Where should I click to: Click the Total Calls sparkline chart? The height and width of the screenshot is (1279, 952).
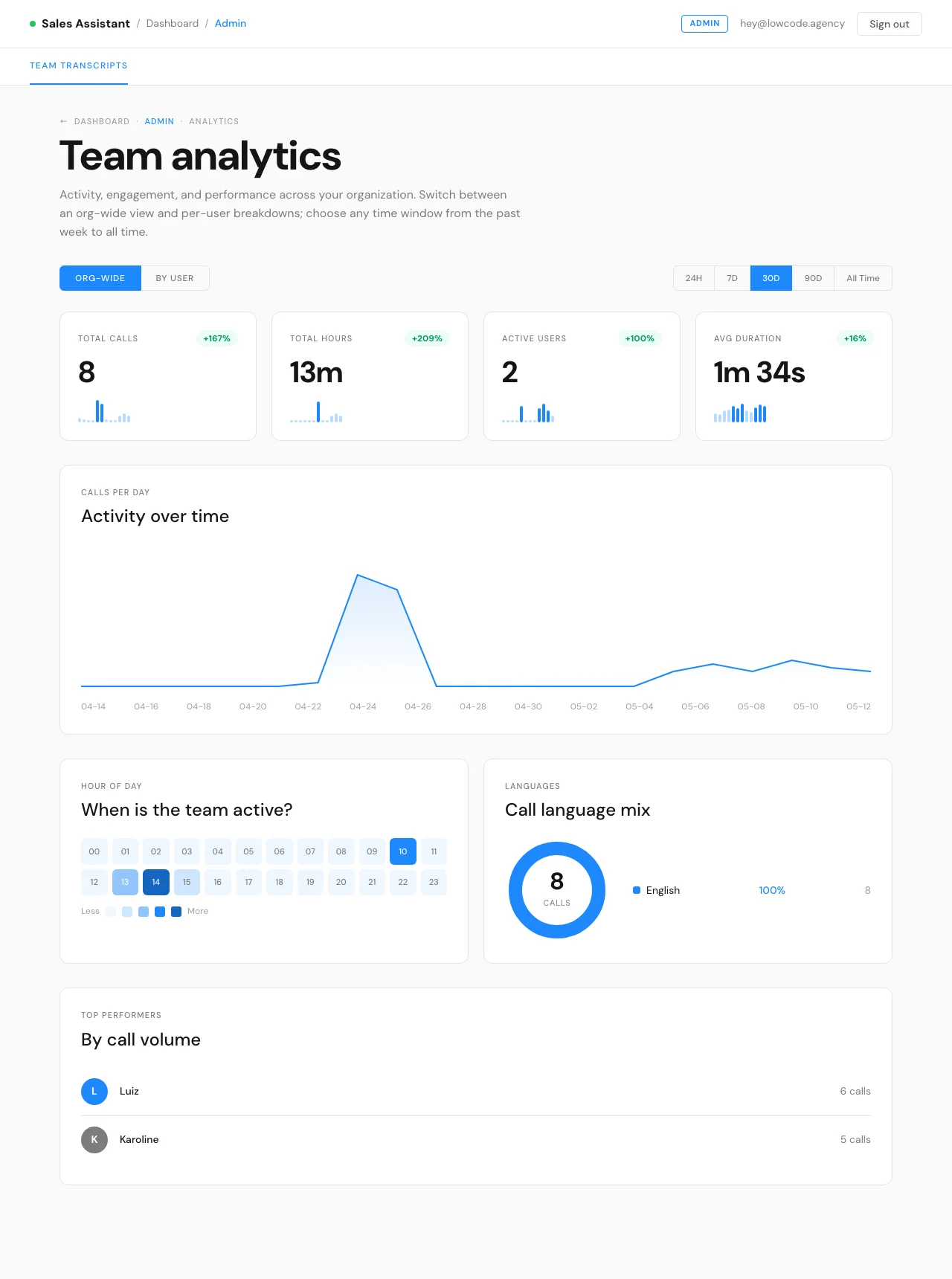[x=104, y=411]
